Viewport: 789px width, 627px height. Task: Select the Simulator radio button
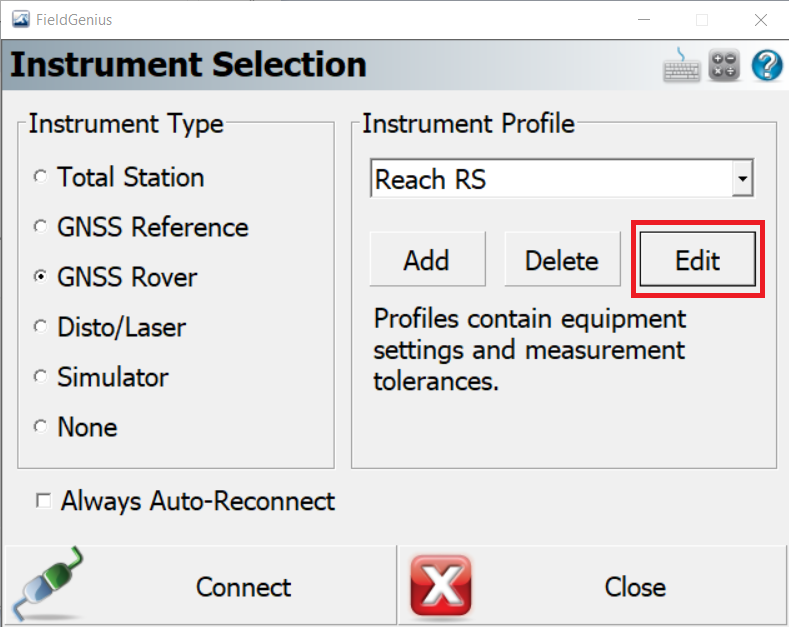pos(40,376)
